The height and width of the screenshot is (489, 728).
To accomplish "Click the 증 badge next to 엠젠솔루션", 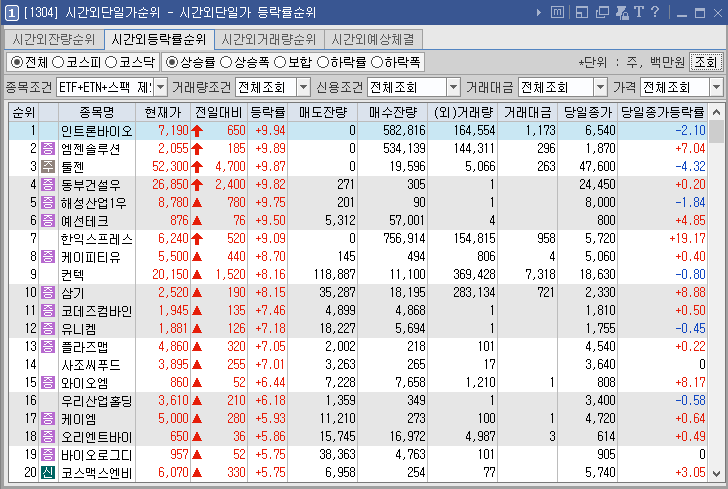I will [x=48, y=149].
